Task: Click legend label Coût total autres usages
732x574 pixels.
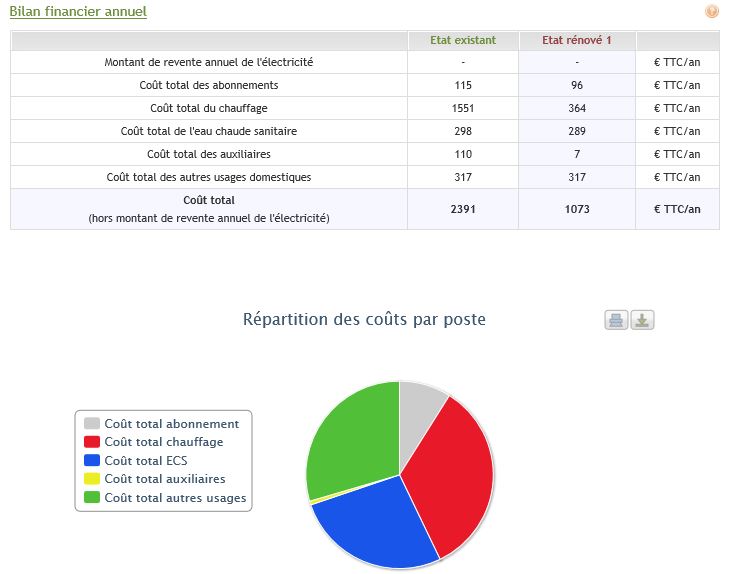Action: pyautogui.click(x=175, y=498)
